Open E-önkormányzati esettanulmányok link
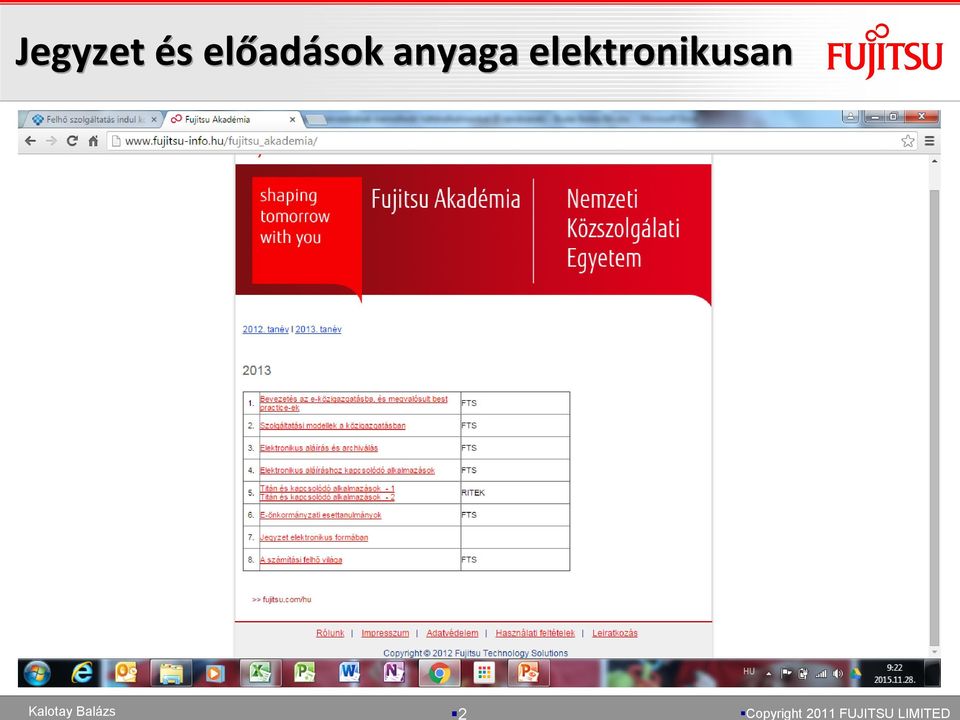Image resolution: width=960 pixels, height=720 pixels. [x=320, y=515]
